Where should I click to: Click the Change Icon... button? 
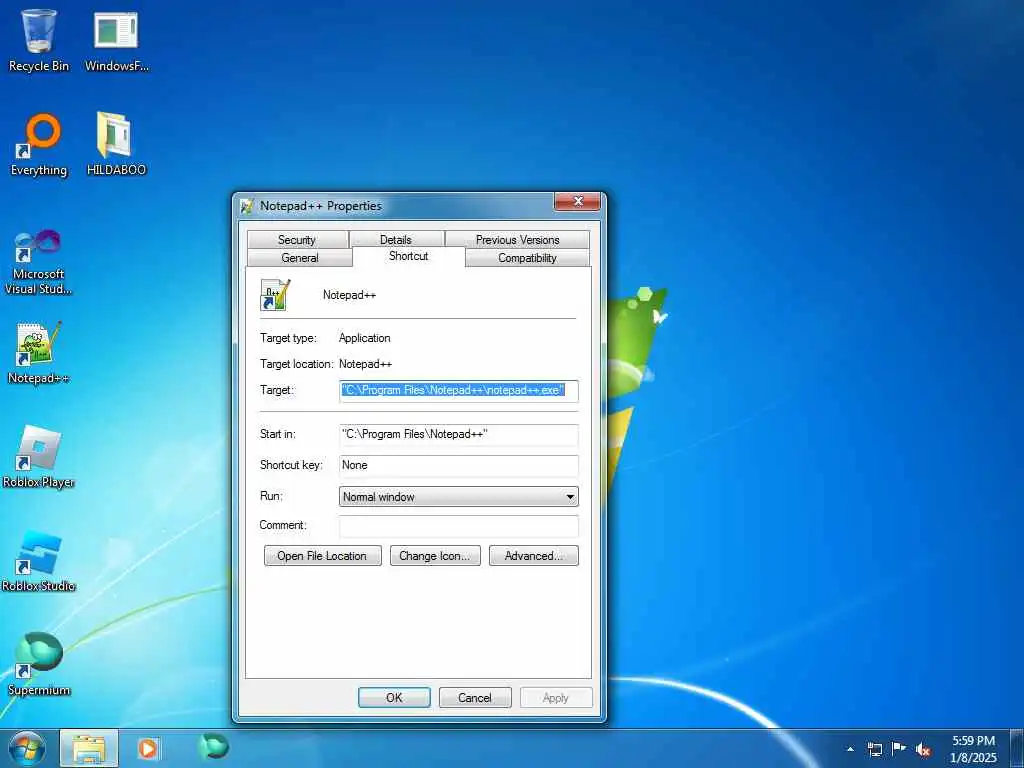pyautogui.click(x=435, y=556)
